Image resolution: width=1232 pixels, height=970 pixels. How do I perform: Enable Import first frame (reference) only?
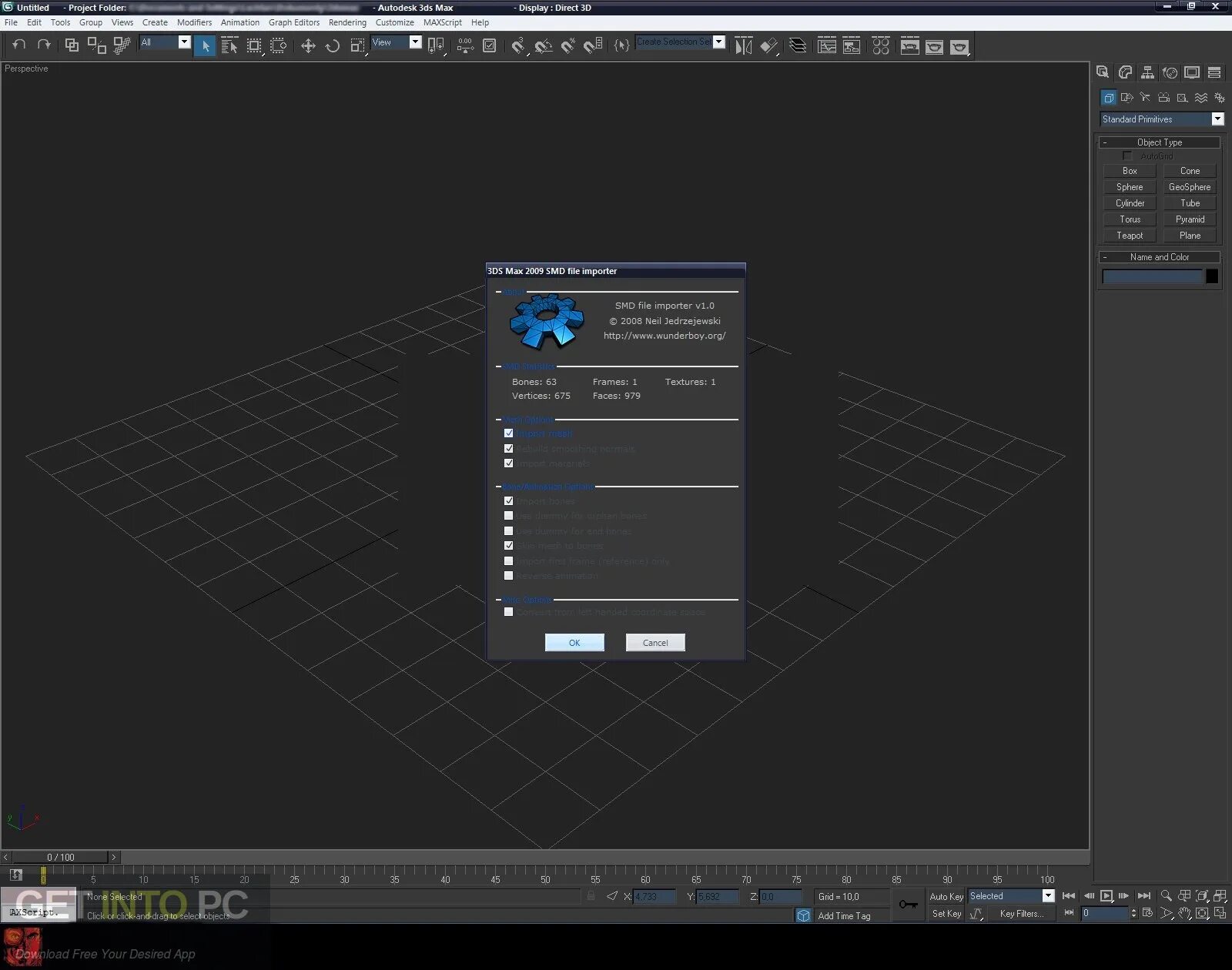tap(508, 560)
